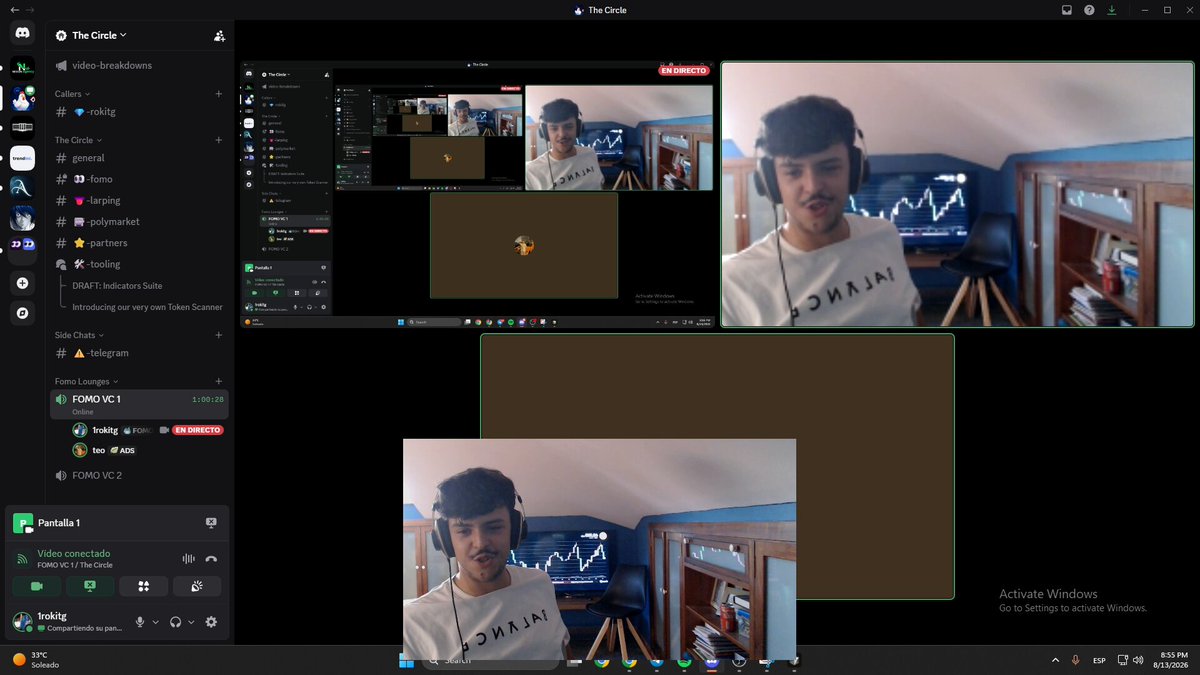Open headphone output options arrow
The image size is (1200, 675).
tap(191, 622)
